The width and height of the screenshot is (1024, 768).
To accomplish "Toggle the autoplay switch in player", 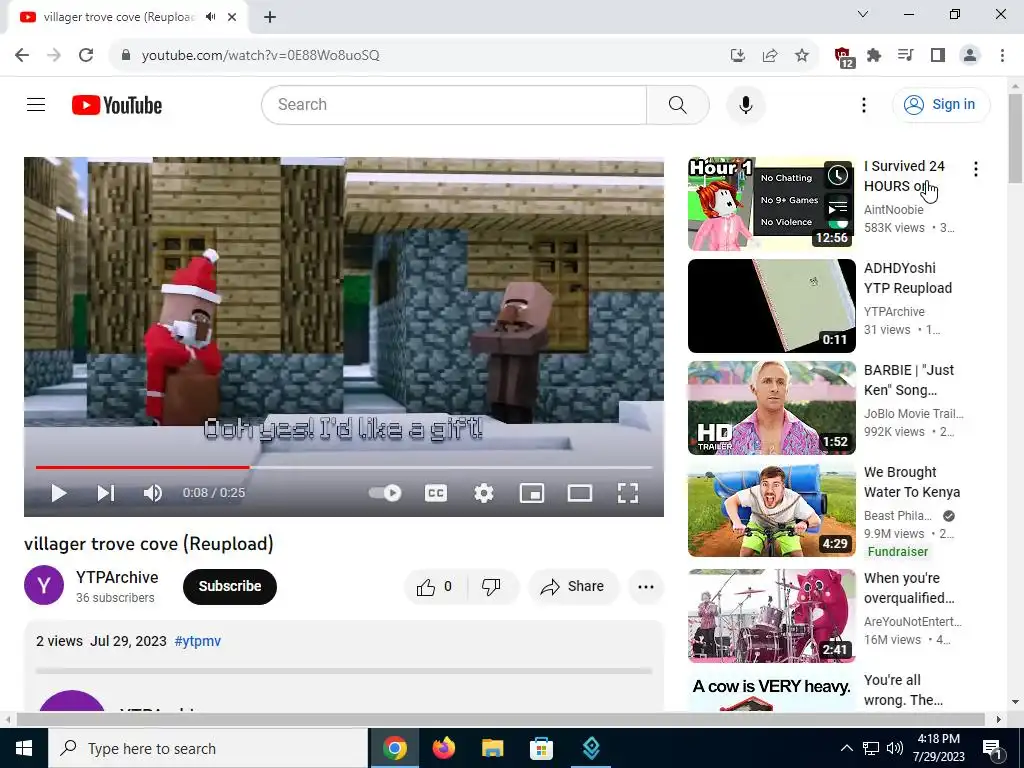I will (x=385, y=493).
